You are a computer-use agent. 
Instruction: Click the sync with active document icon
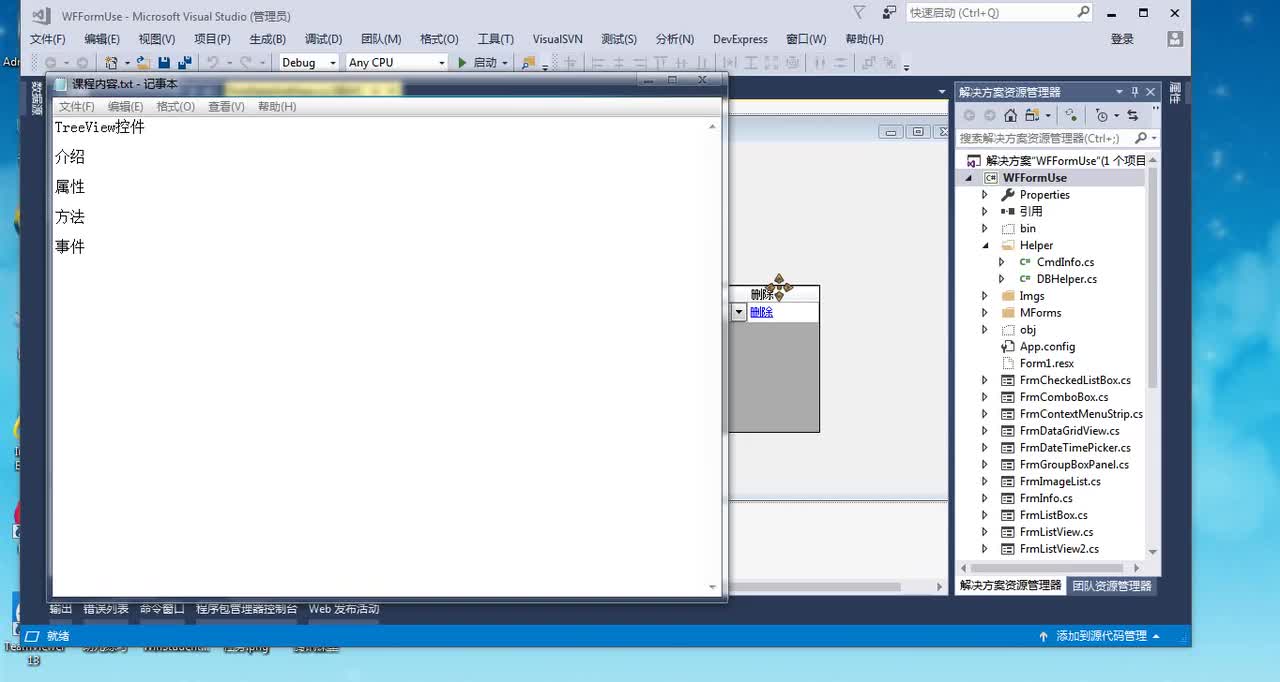[1132, 115]
